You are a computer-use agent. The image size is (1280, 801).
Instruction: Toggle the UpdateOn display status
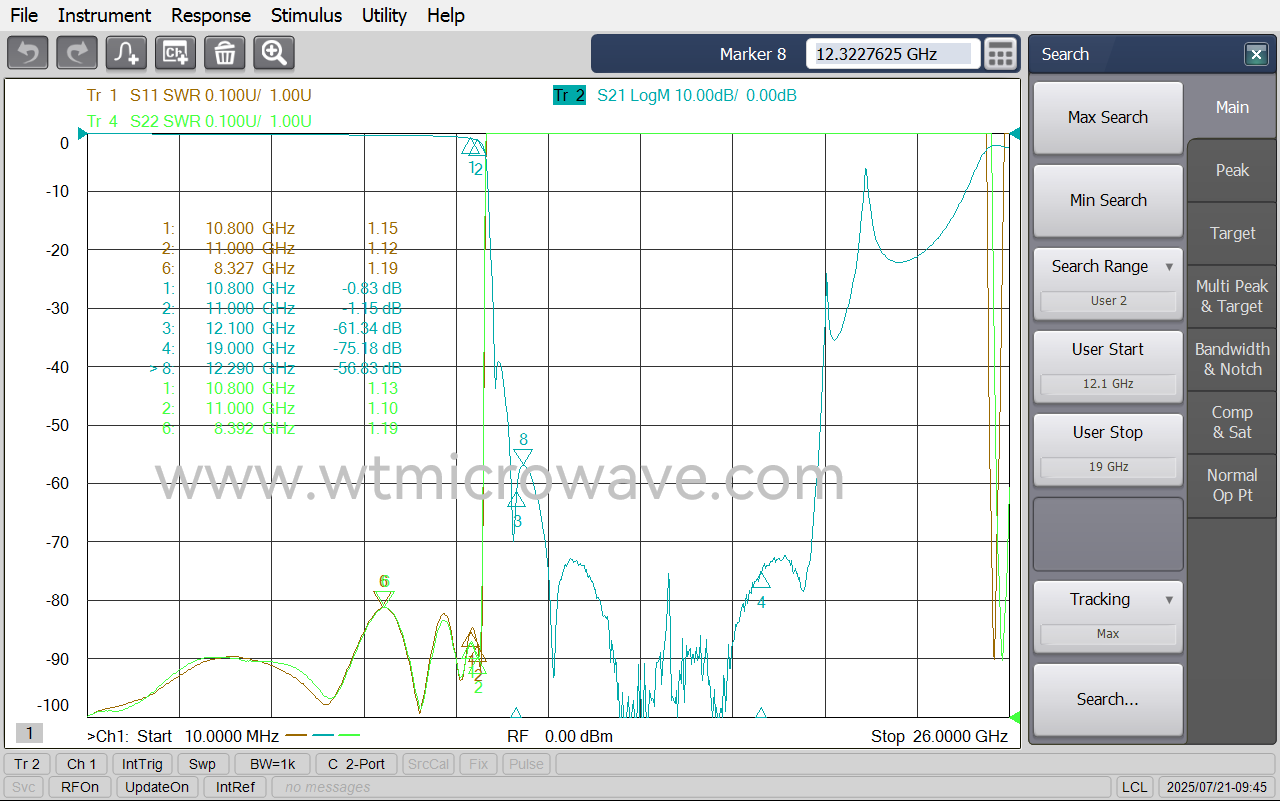click(x=156, y=787)
